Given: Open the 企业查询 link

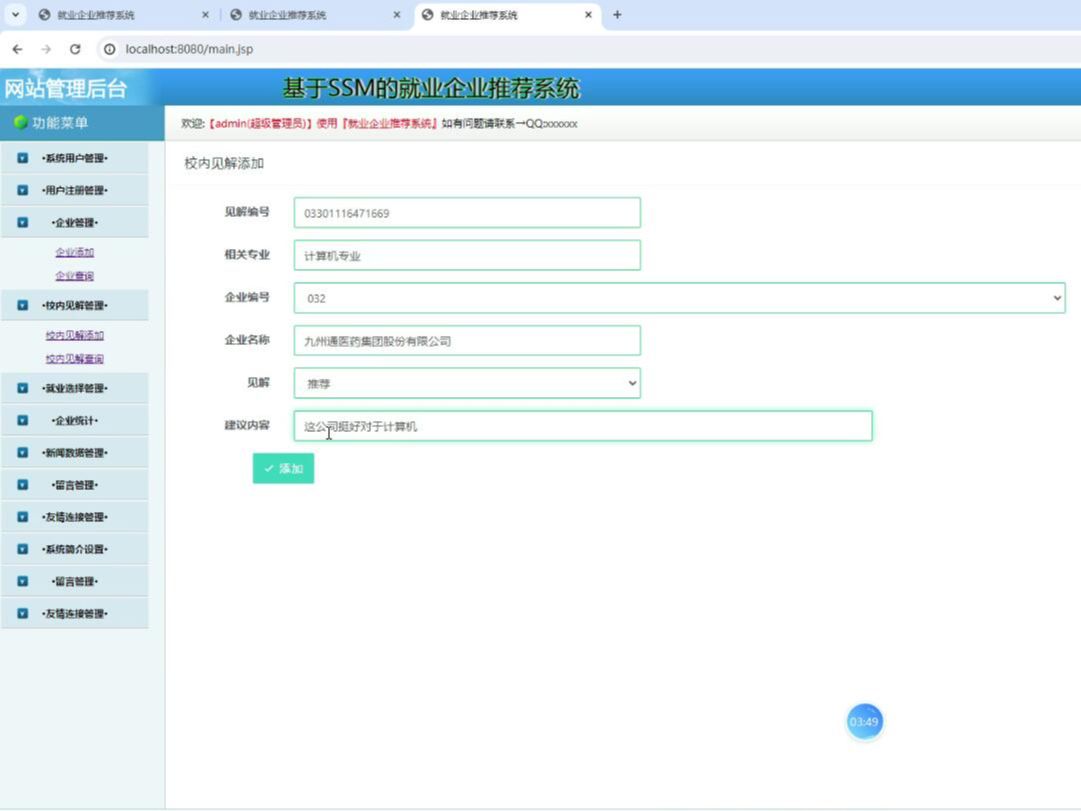Looking at the screenshot, I should tap(74, 276).
